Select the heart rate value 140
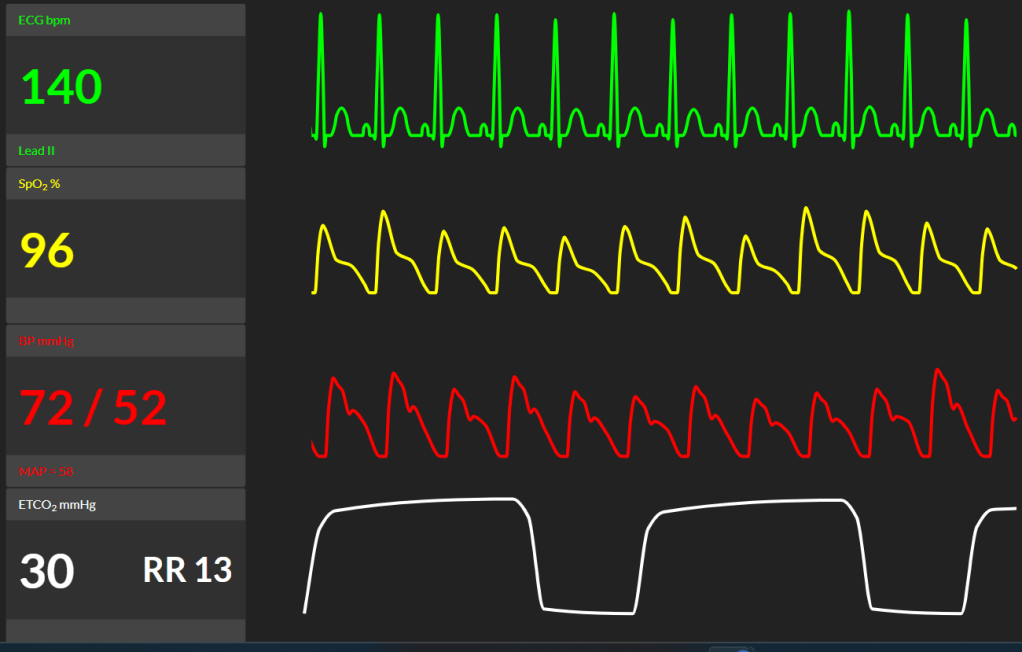This screenshot has width=1022, height=652. point(62,88)
